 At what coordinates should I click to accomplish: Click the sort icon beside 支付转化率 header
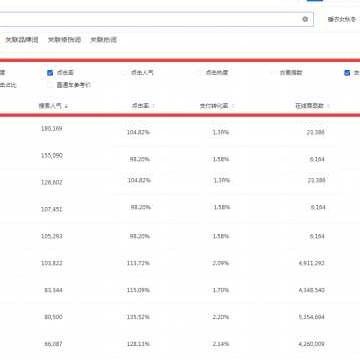232,106
